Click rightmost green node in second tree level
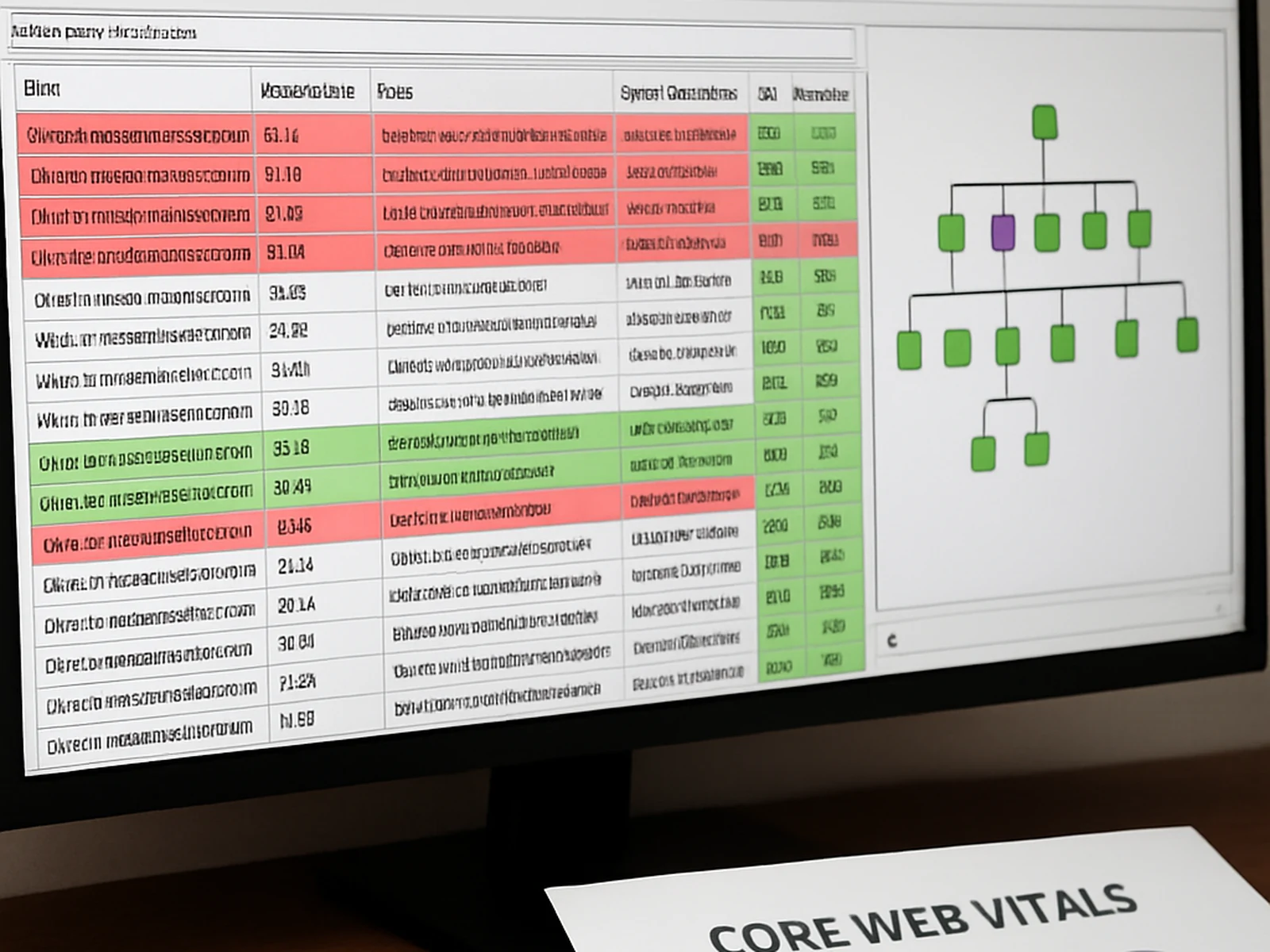Viewport: 1270px width, 952px height. point(1140,228)
